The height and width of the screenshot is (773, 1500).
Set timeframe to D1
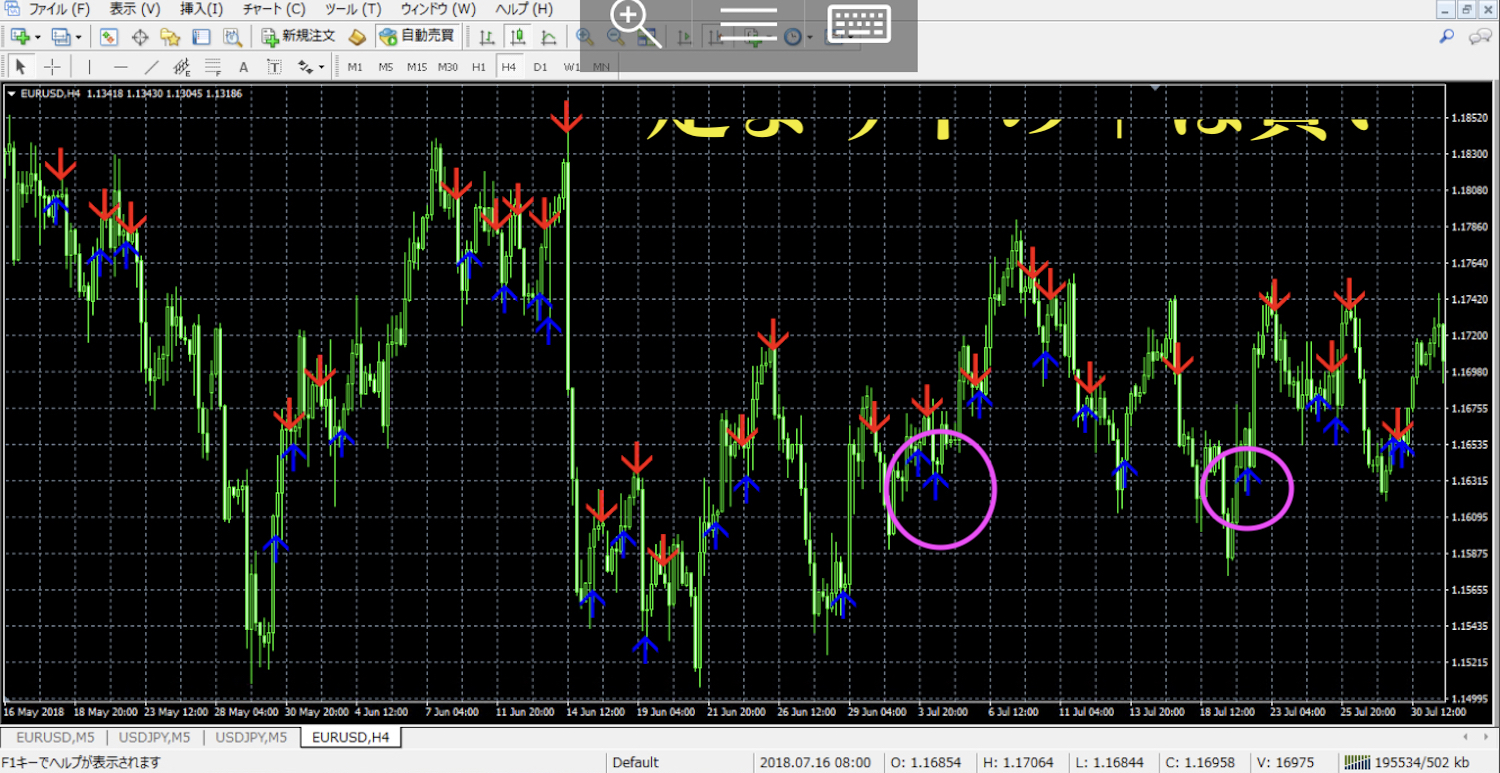[x=540, y=67]
